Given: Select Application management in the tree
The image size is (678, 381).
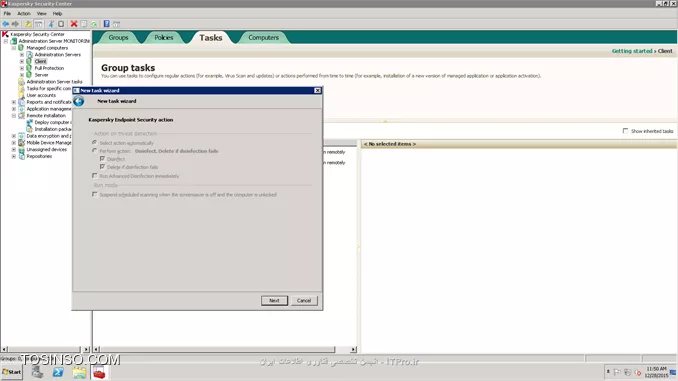Looking at the screenshot, I should point(49,109).
